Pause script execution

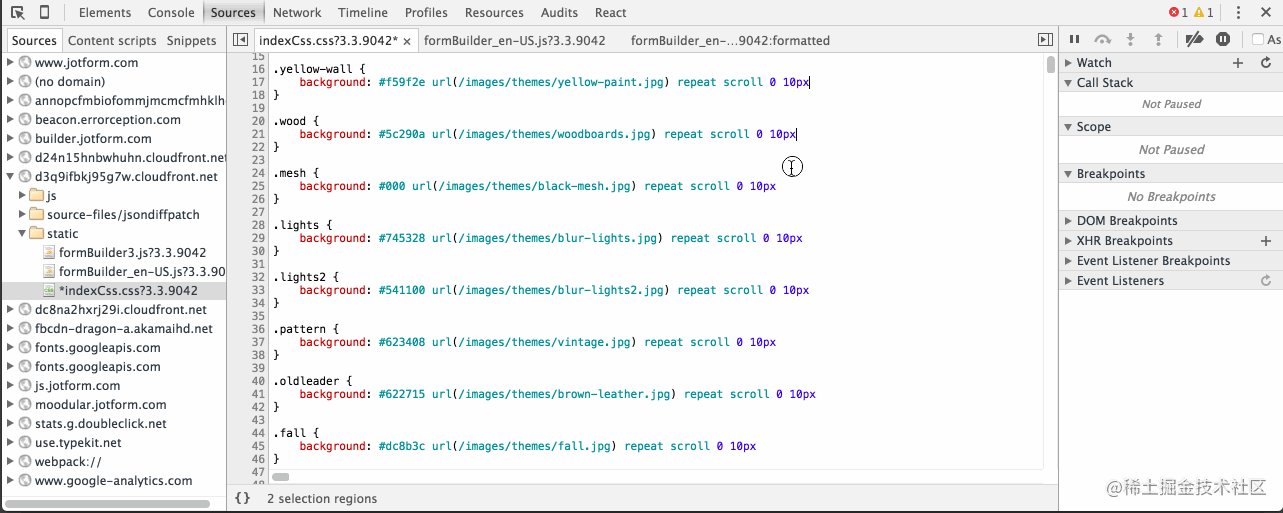[1075, 40]
